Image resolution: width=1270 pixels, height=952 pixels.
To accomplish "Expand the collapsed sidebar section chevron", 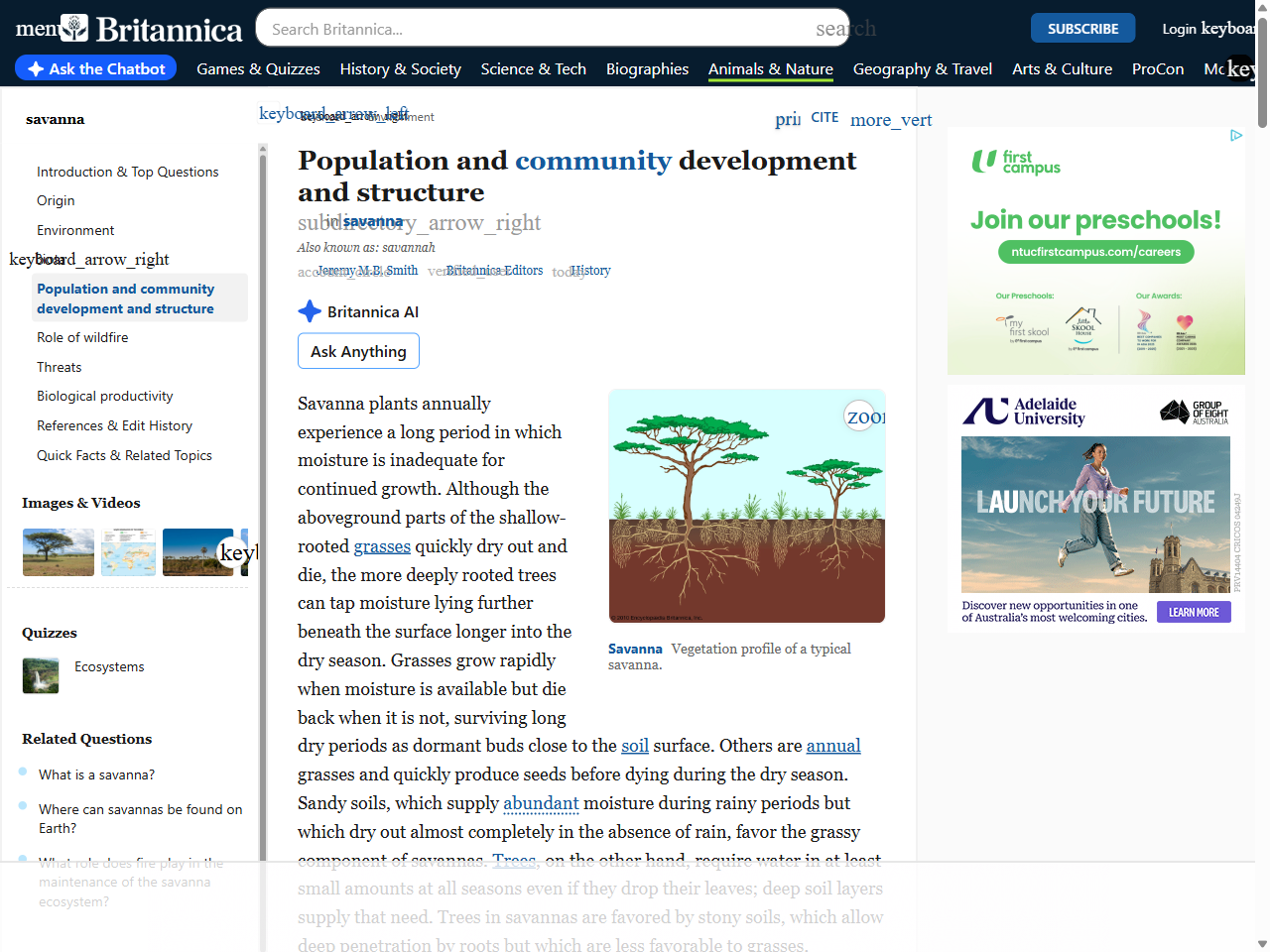I will [x=88, y=259].
